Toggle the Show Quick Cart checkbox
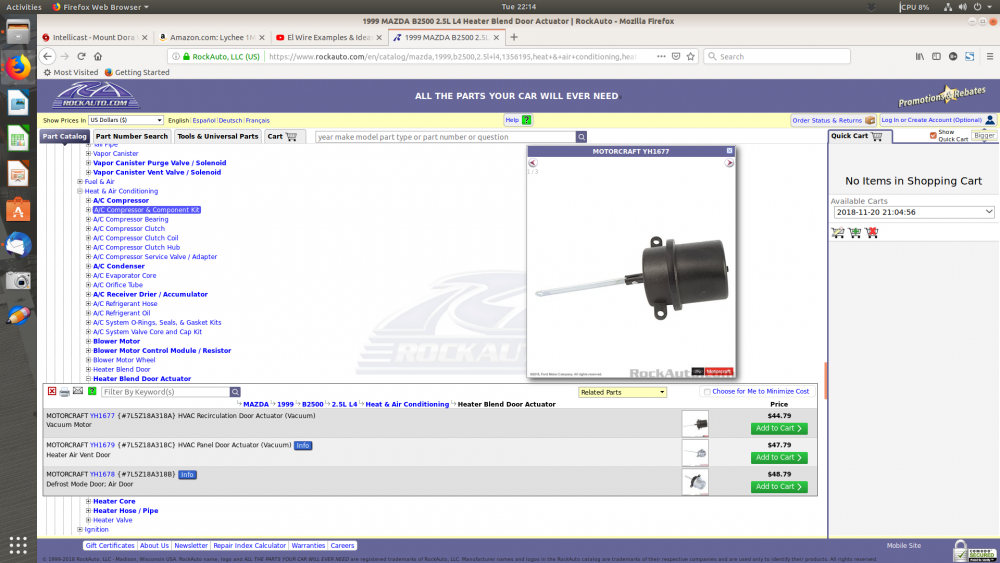Screen dimensions: 1000x563 point(933,135)
